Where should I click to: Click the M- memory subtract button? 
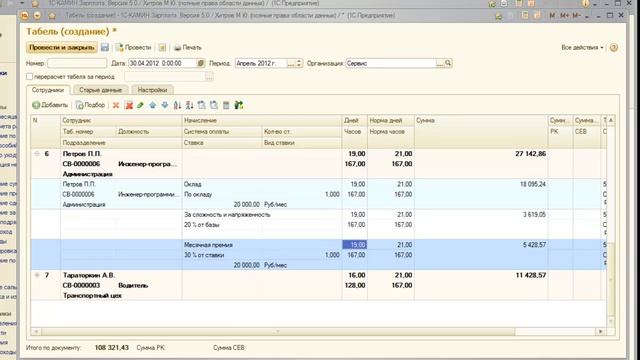click(x=576, y=16)
